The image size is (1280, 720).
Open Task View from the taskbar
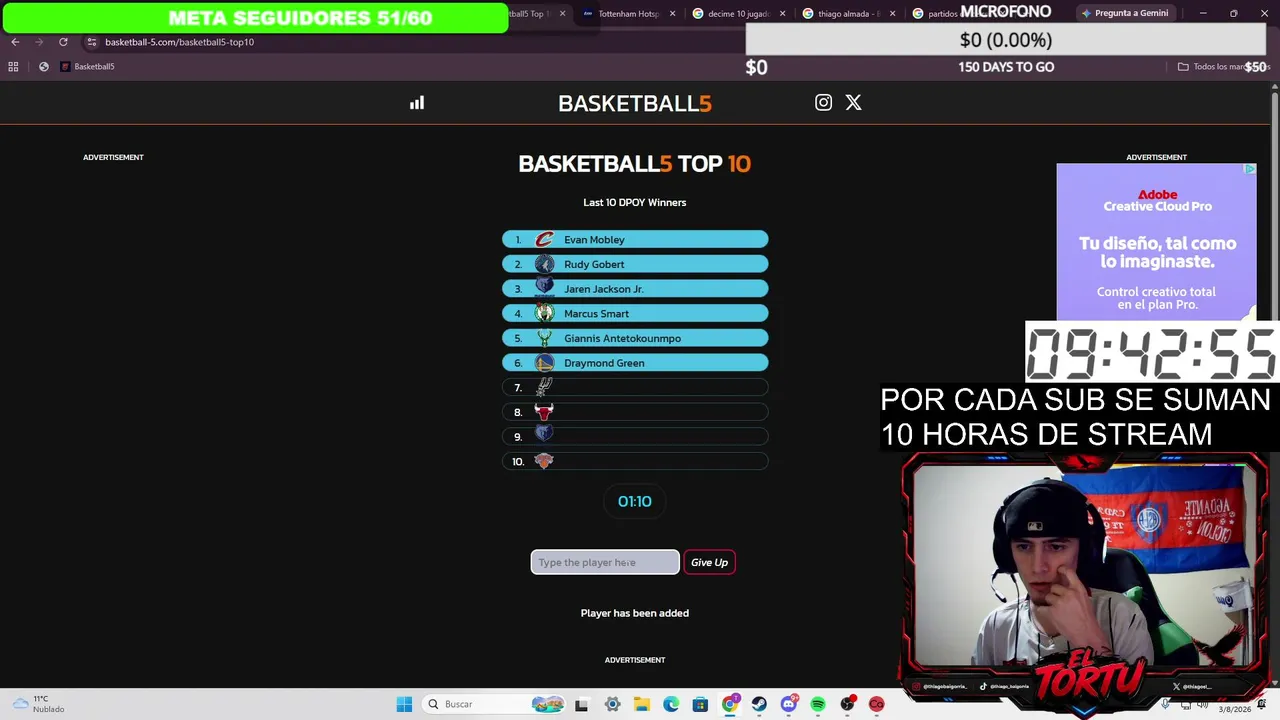point(581,704)
